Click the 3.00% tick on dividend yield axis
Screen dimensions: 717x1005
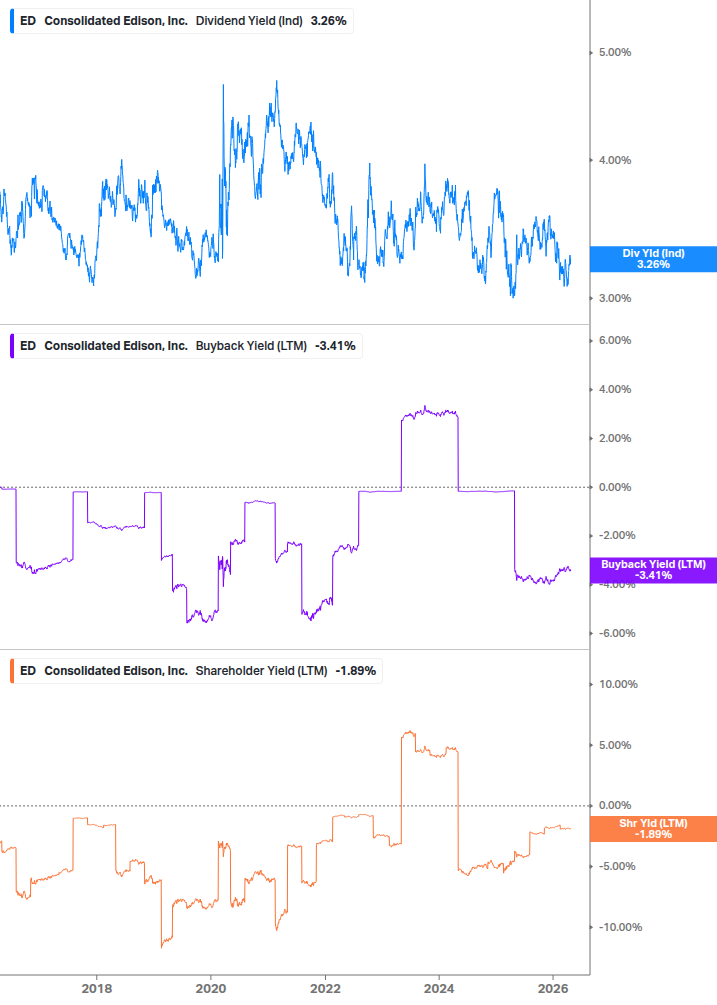tap(615, 299)
